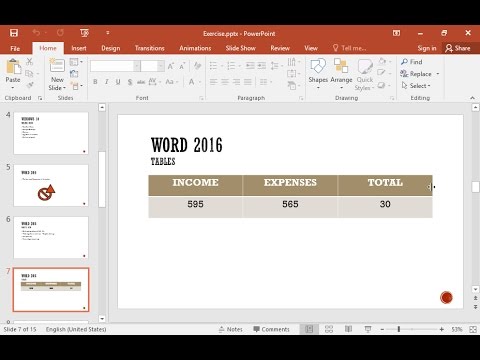
Task: Expand the Replace dropdown arrow
Action: coord(438,74)
